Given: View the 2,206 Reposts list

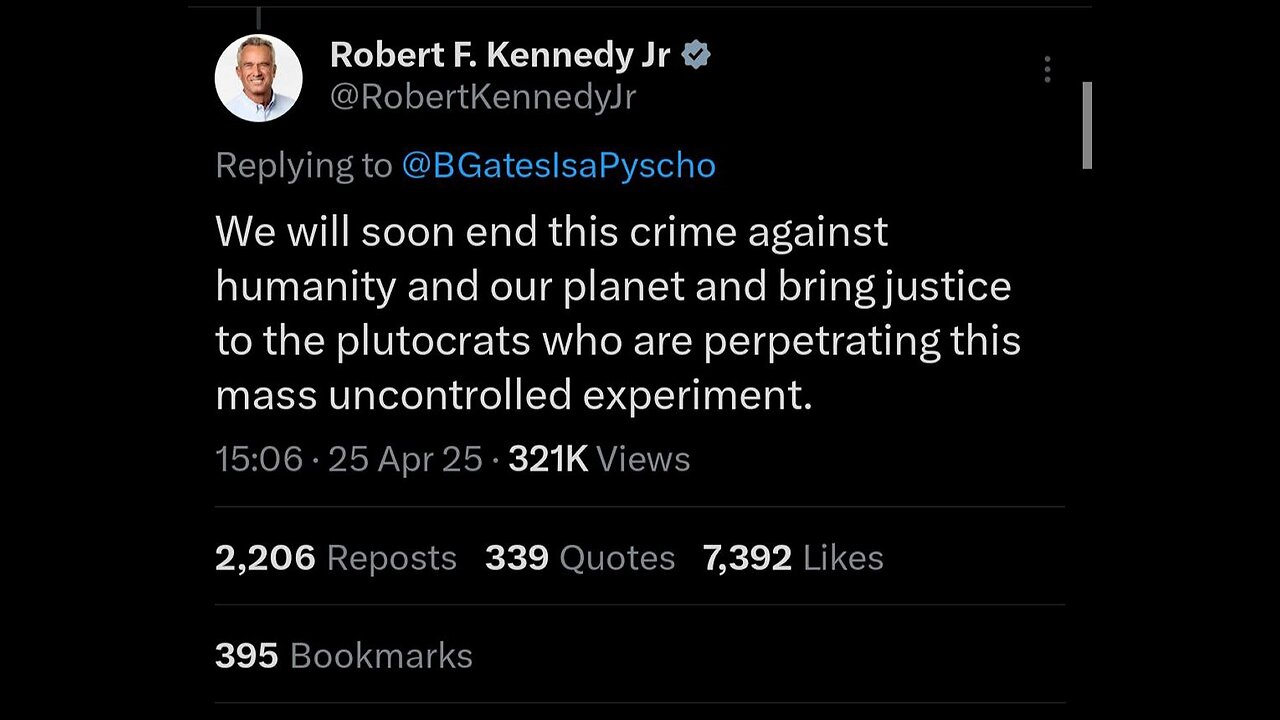Looking at the screenshot, I should pyautogui.click(x=335, y=558).
